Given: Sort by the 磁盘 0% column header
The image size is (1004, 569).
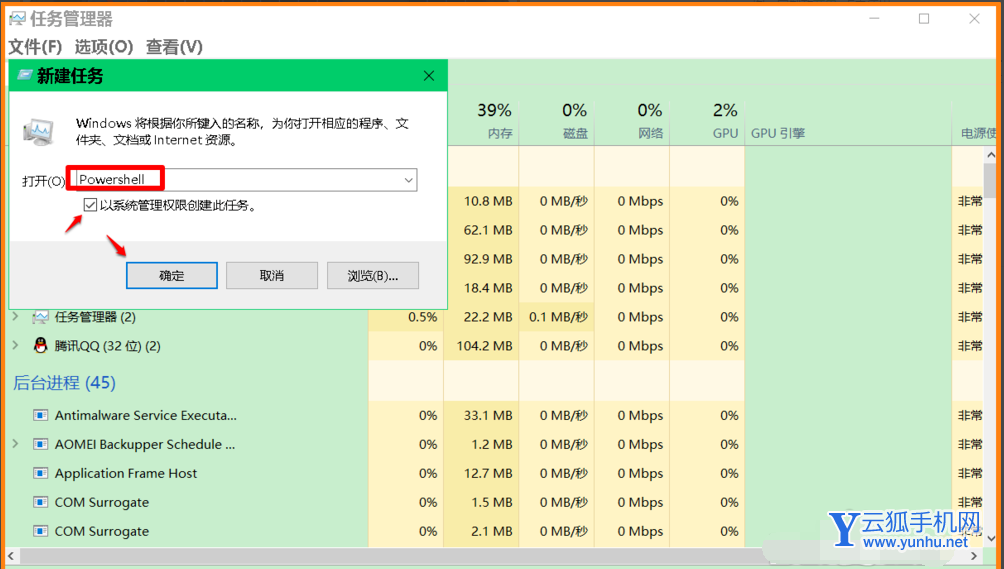Looking at the screenshot, I should click(556, 120).
